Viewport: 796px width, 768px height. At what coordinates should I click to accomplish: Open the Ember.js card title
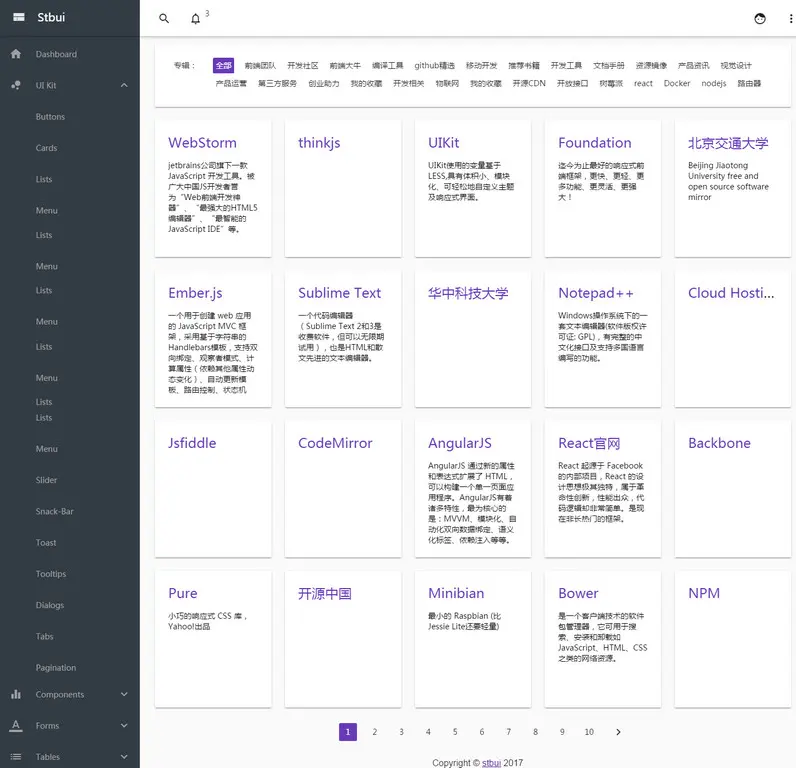(x=195, y=293)
